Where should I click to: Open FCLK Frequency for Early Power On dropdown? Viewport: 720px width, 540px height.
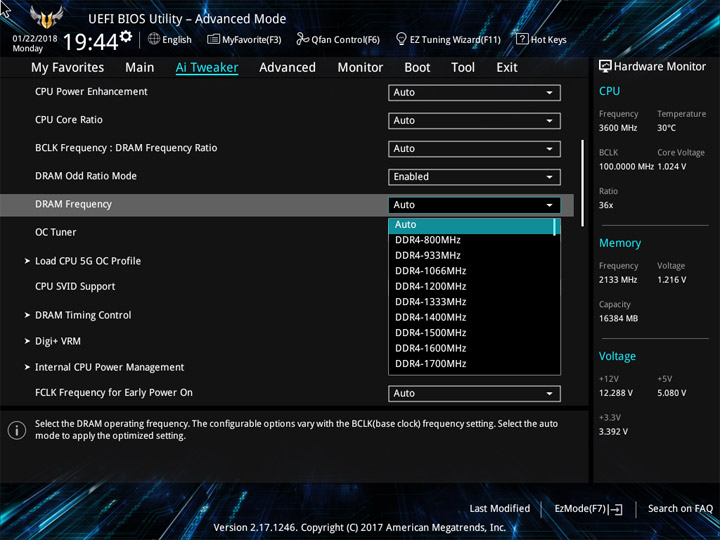tap(474, 394)
